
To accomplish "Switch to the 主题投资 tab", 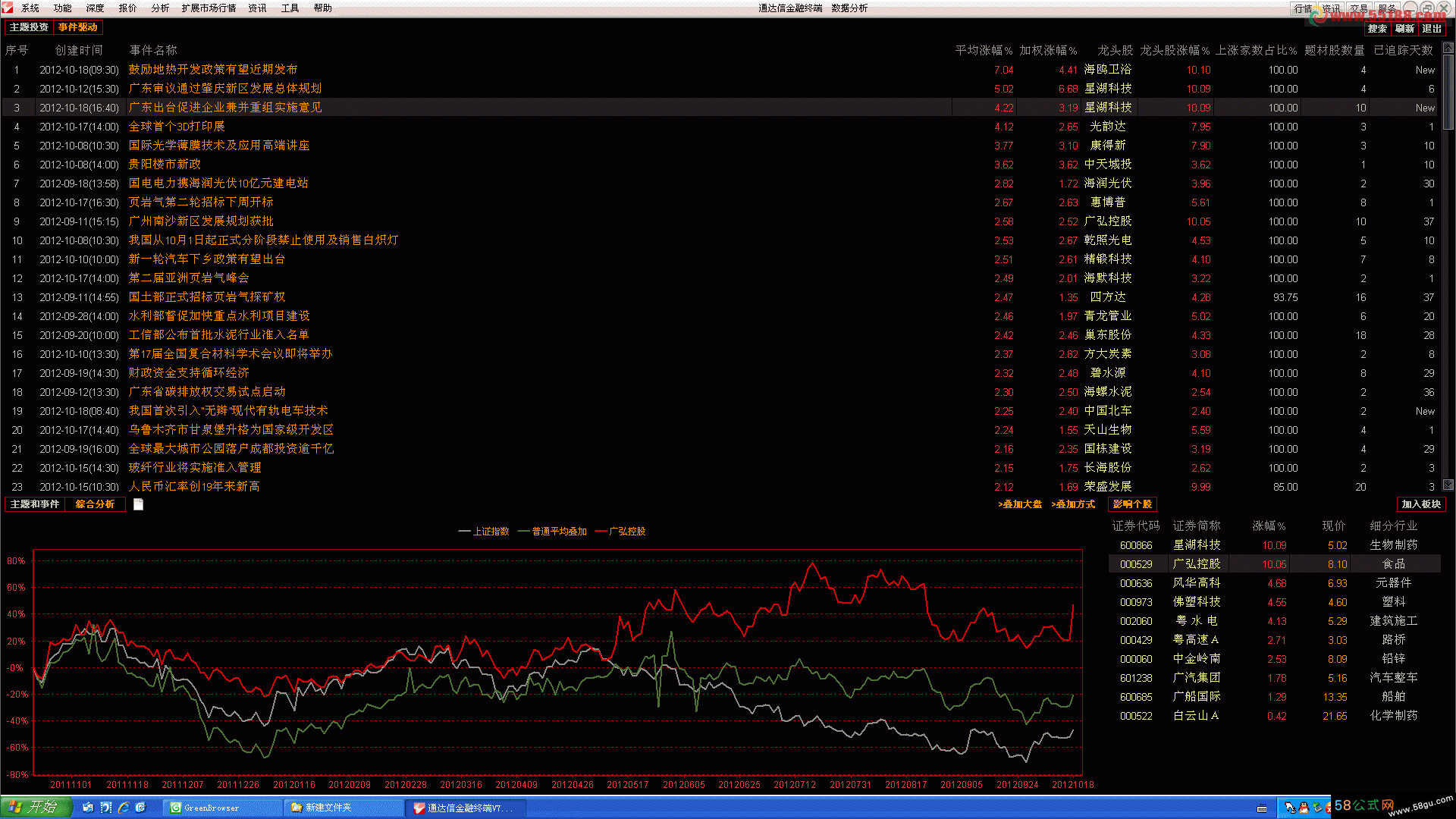I will [x=29, y=27].
